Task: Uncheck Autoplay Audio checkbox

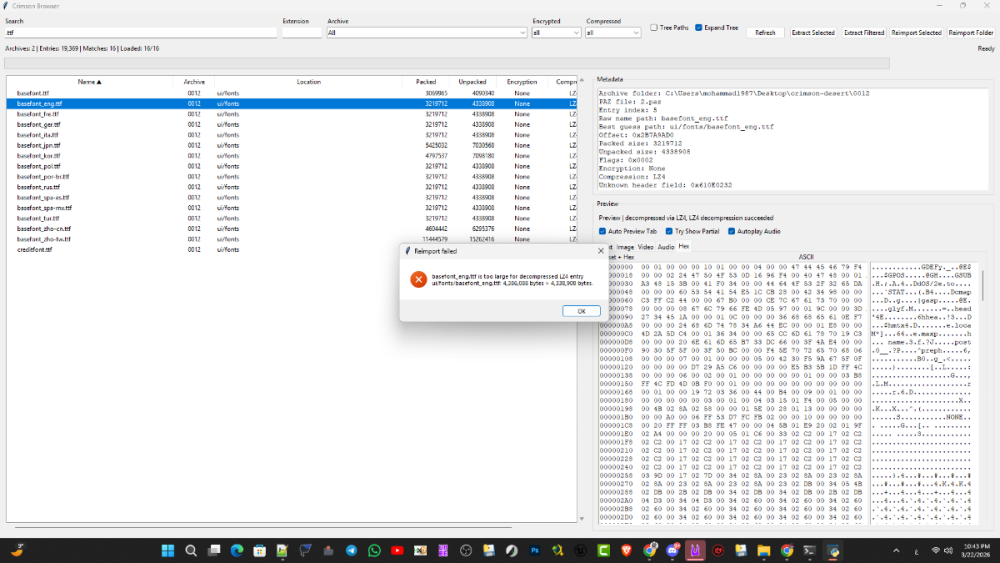Action: coord(732,231)
